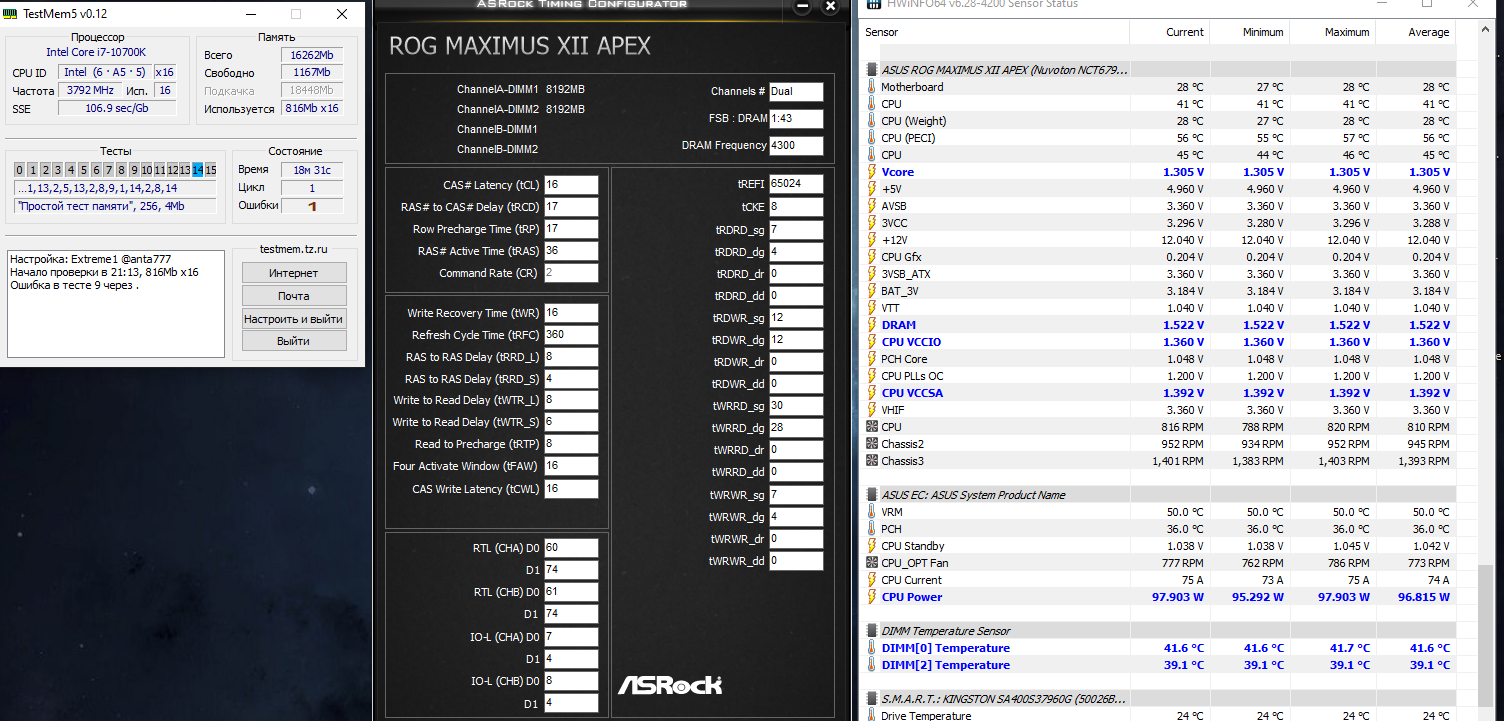Click the elapsed time value 18м 31с

311,170
